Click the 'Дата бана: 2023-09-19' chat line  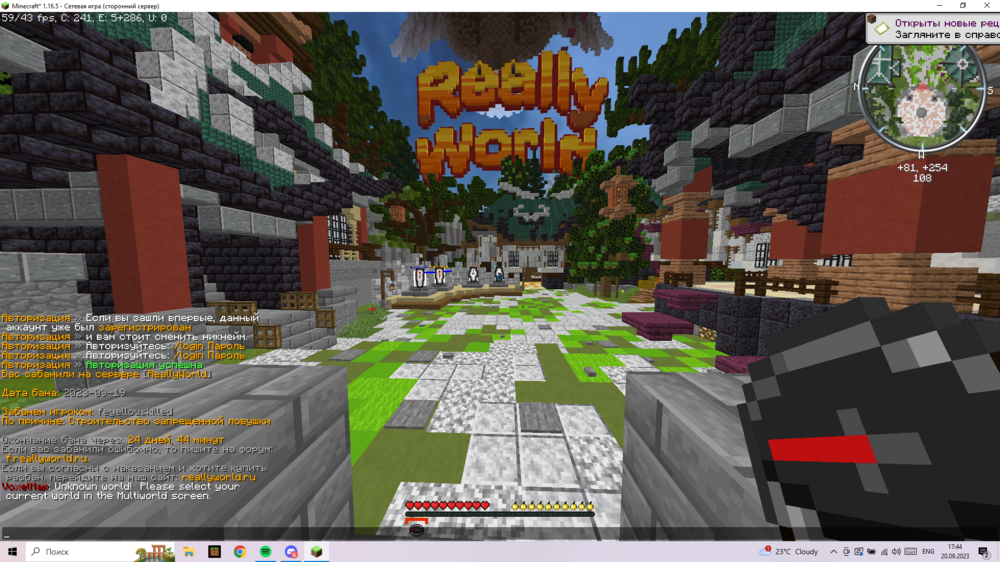coord(64,393)
